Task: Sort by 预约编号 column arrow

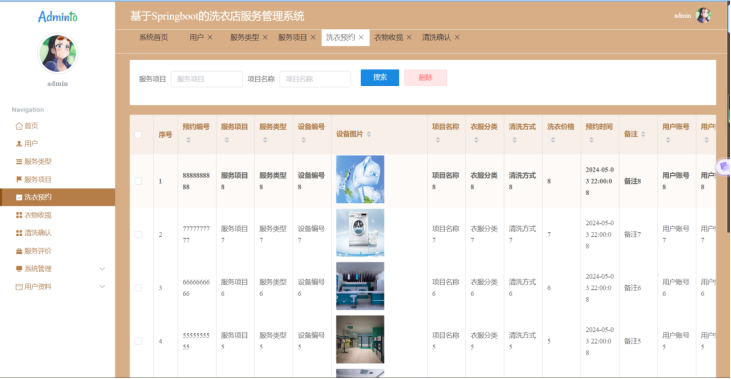Action: 188,140
